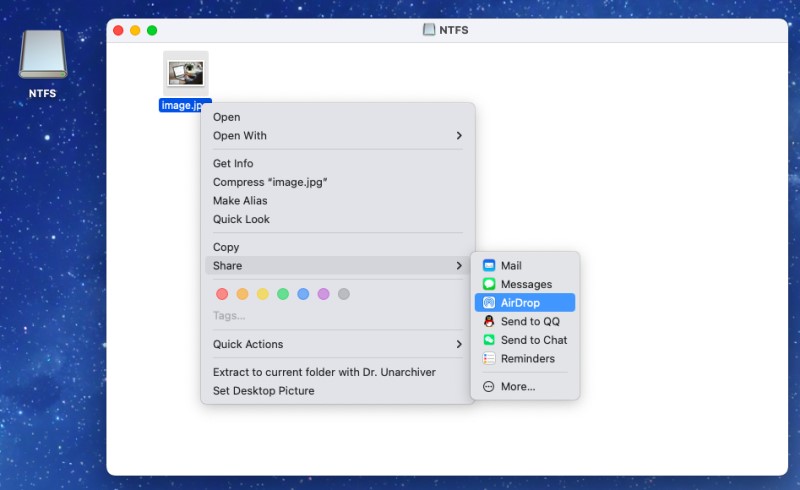Viewport: 800px width, 490px height.
Task: Apply the gray tag color
Action: click(344, 294)
